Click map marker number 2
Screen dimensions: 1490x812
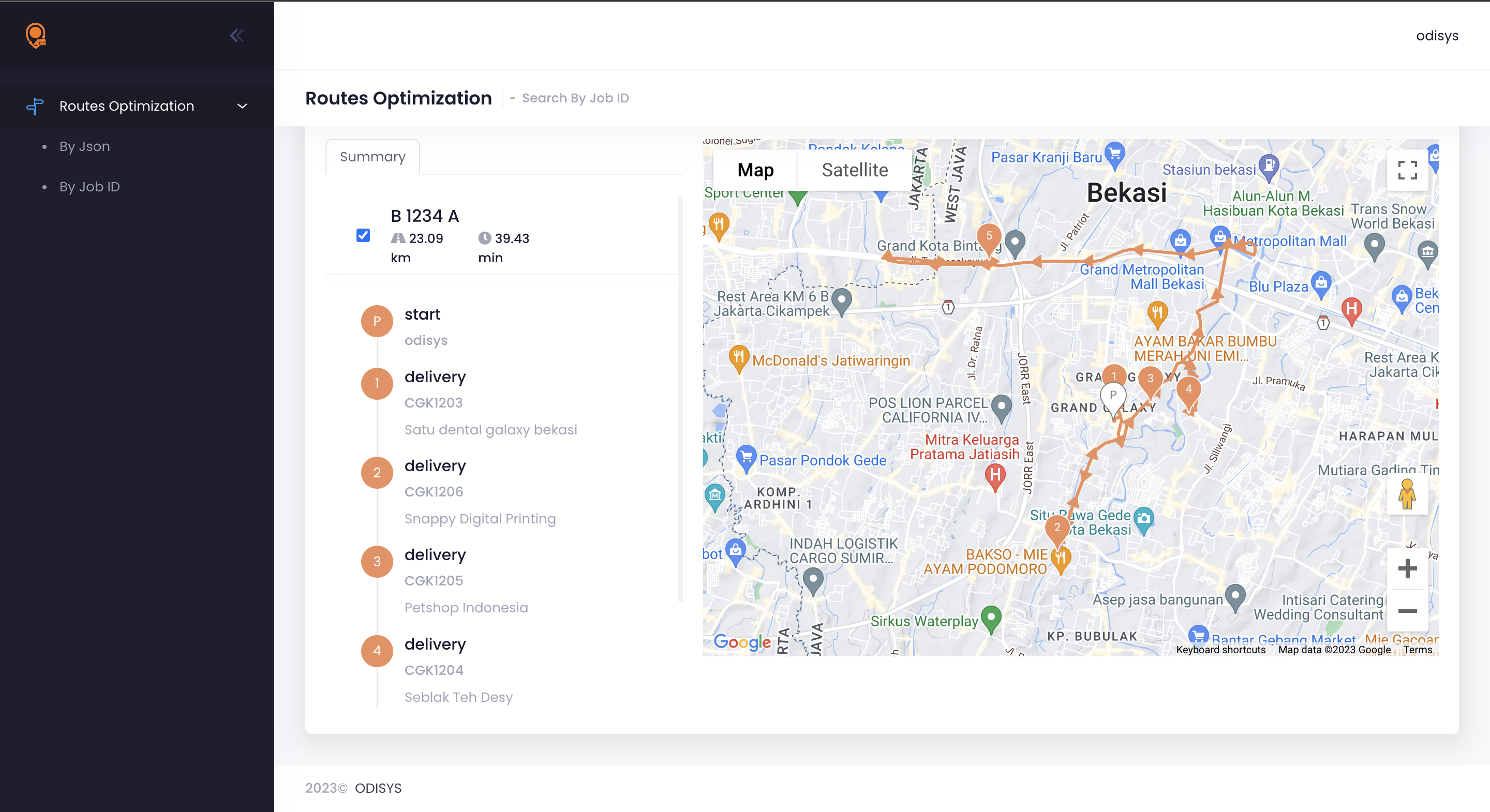(x=1057, y=529)
